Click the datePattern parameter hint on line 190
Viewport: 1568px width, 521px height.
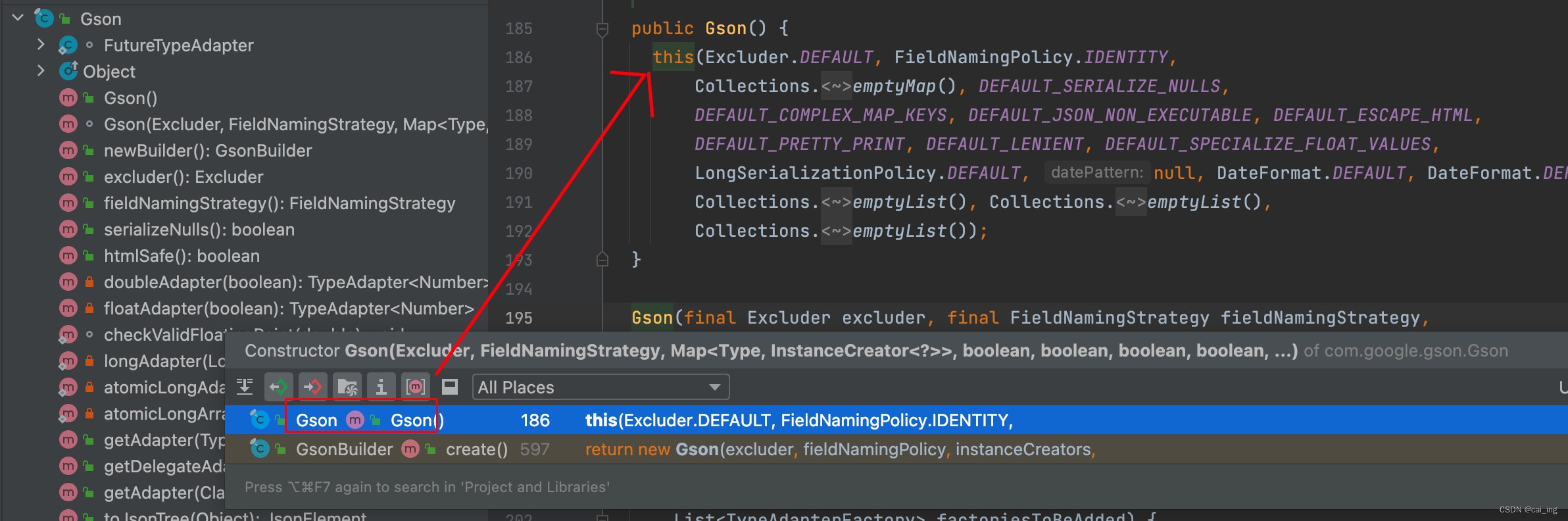coord(1096,172)
